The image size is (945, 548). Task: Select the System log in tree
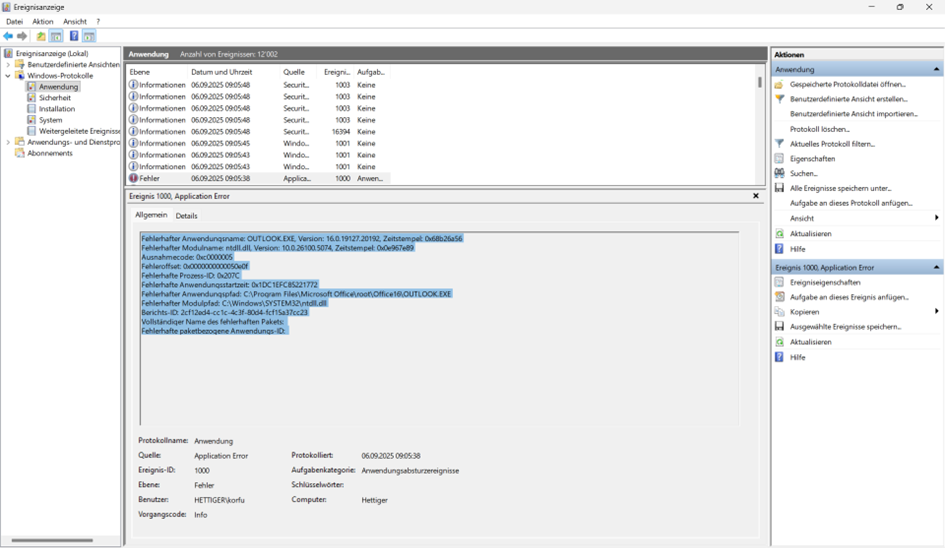tap(51, 120)
